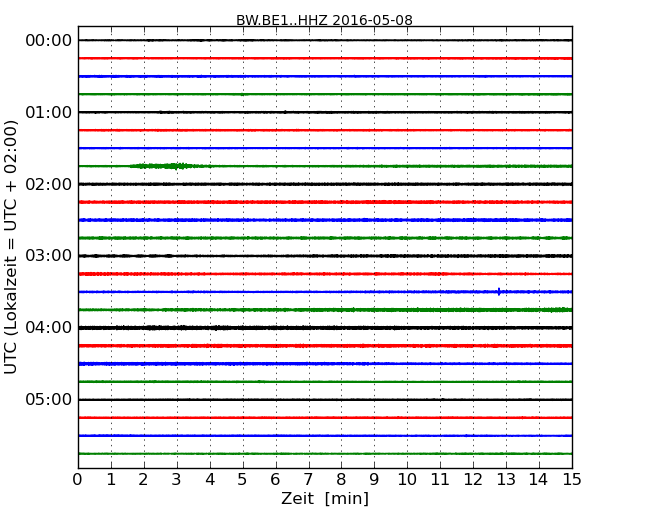Click x-axis tick label 15
This screenshot has height=520, width=650.
pyautogui.click(x=572, y=480)
